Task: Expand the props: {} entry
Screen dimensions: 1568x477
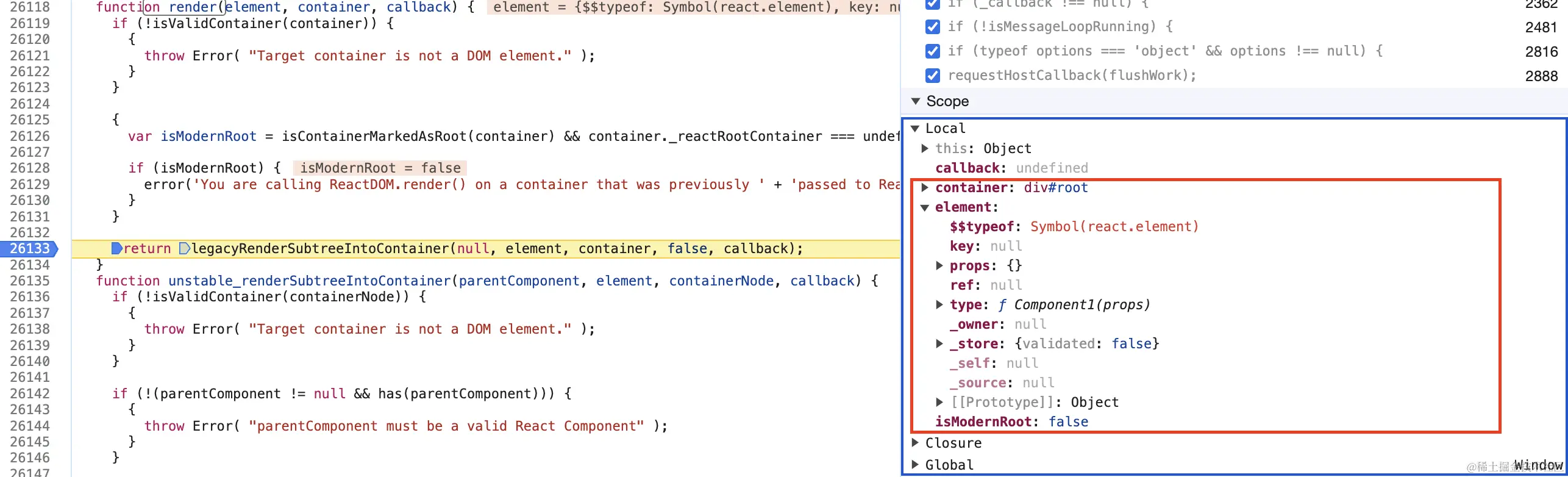Action: [939, 265]
